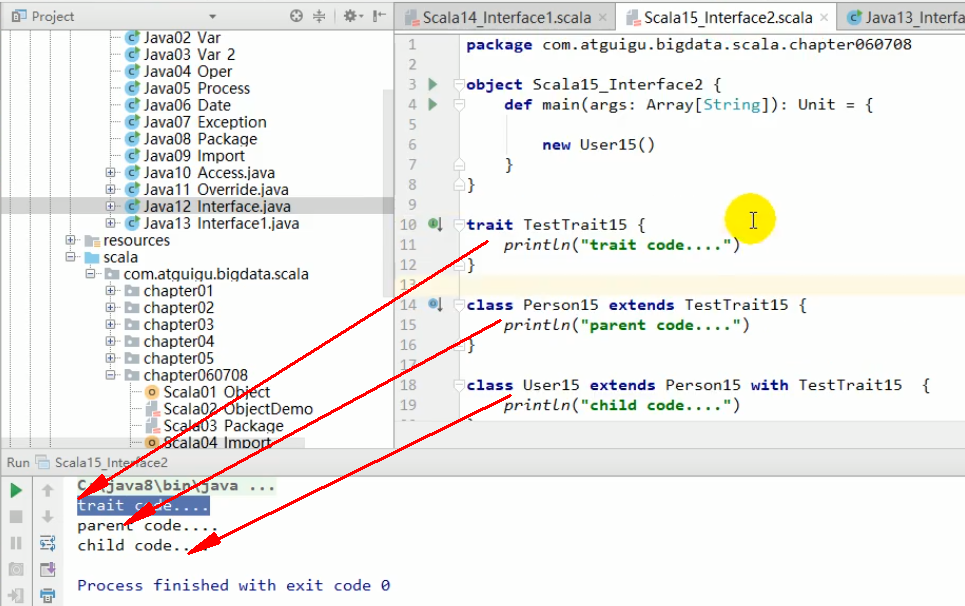Image resolution: width=965 pixels, height=606 pixels.
Task: Fold the trait TestTrait15 block
Action: tap(458, 225)
